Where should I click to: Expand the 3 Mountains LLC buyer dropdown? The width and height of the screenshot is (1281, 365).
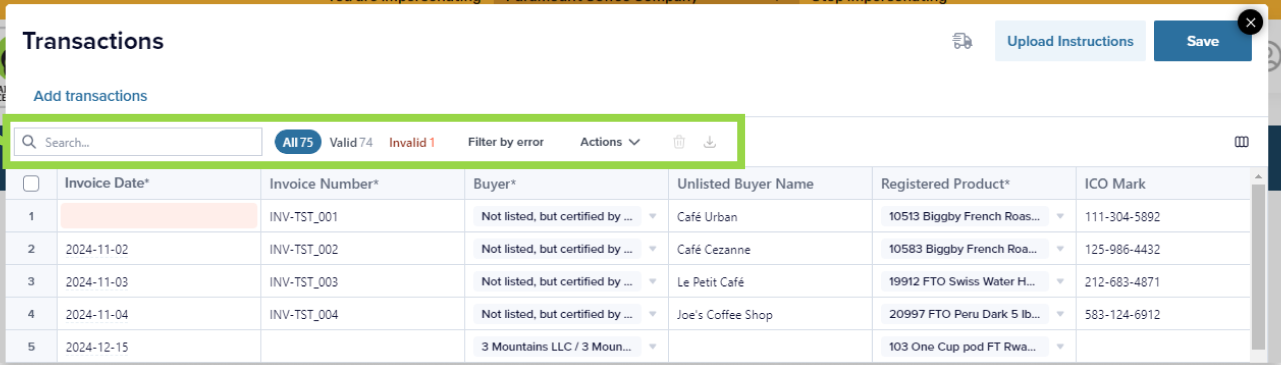tap(567, 347)
